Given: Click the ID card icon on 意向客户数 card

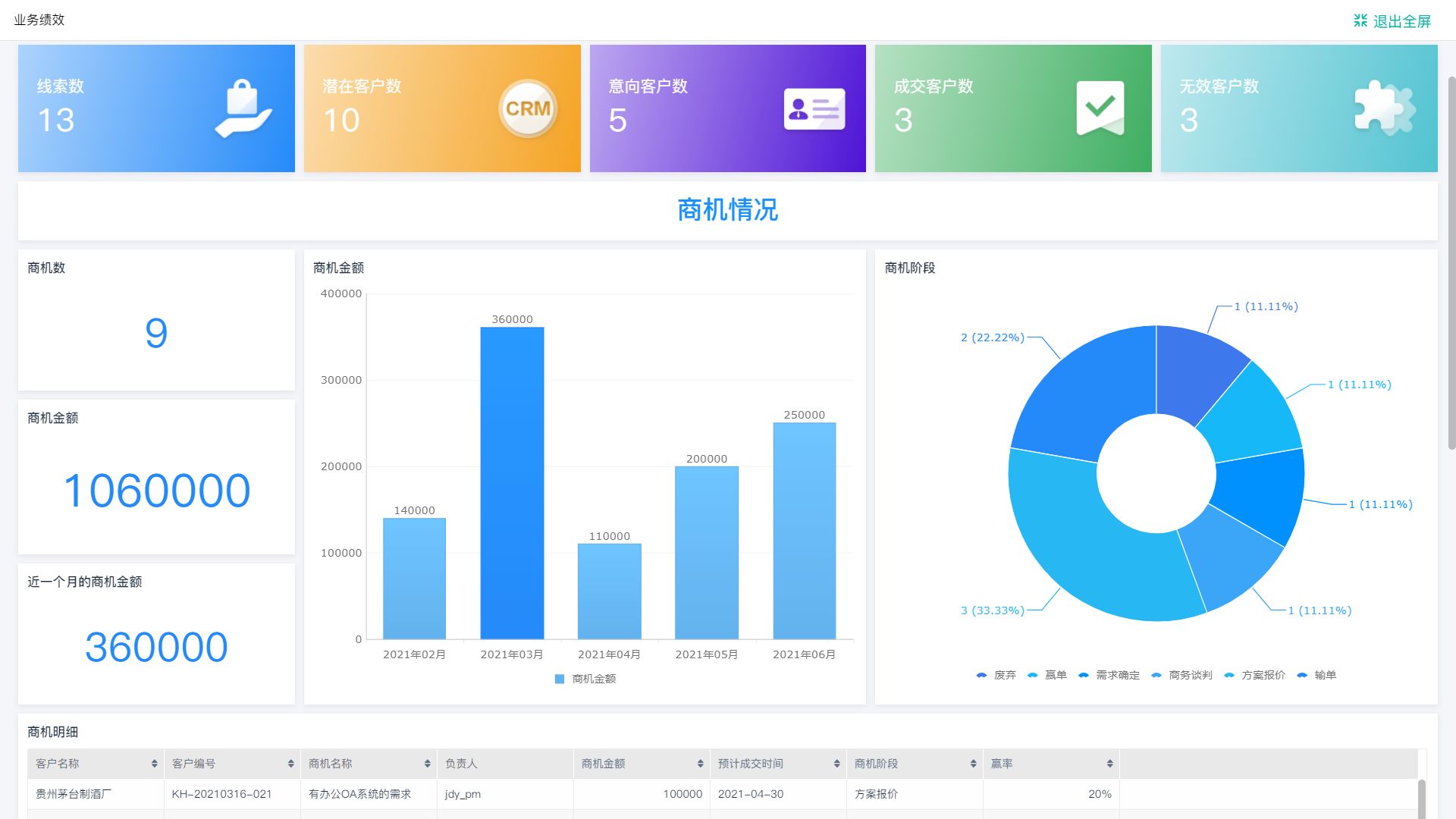Looking at the screenshot, I should pyautogui.click(x=814, y=109).
